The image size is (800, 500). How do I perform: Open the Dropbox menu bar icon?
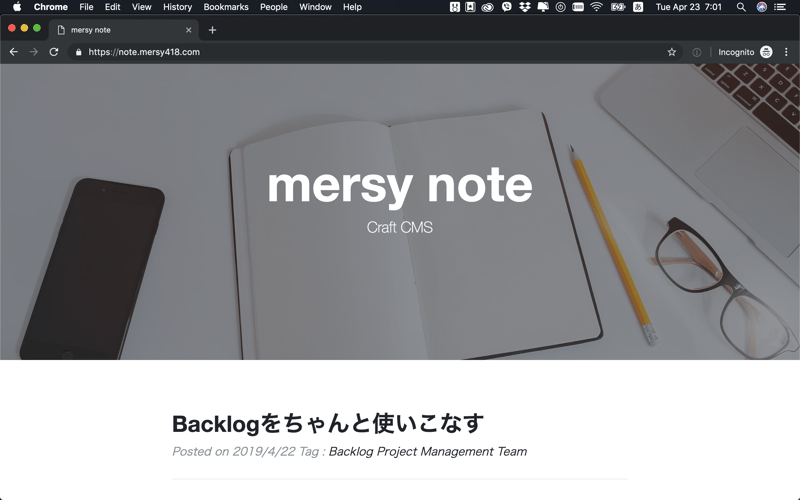pyautogui.click(x=525, y=7)
